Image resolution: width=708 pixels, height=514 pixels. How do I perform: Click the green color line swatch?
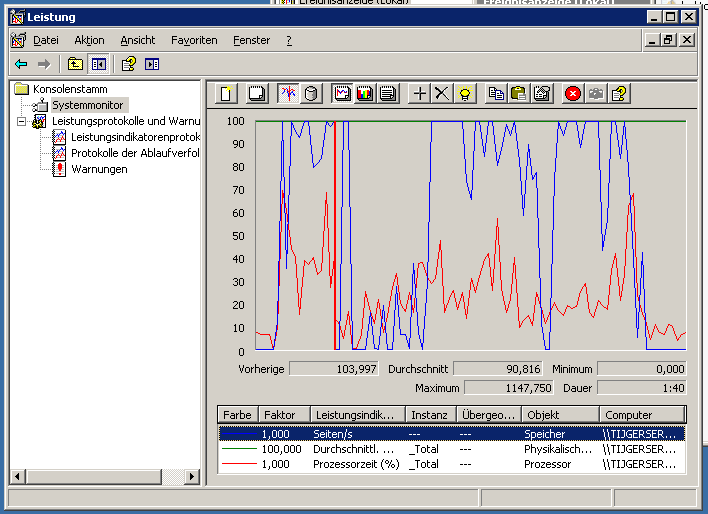point(239,449)
